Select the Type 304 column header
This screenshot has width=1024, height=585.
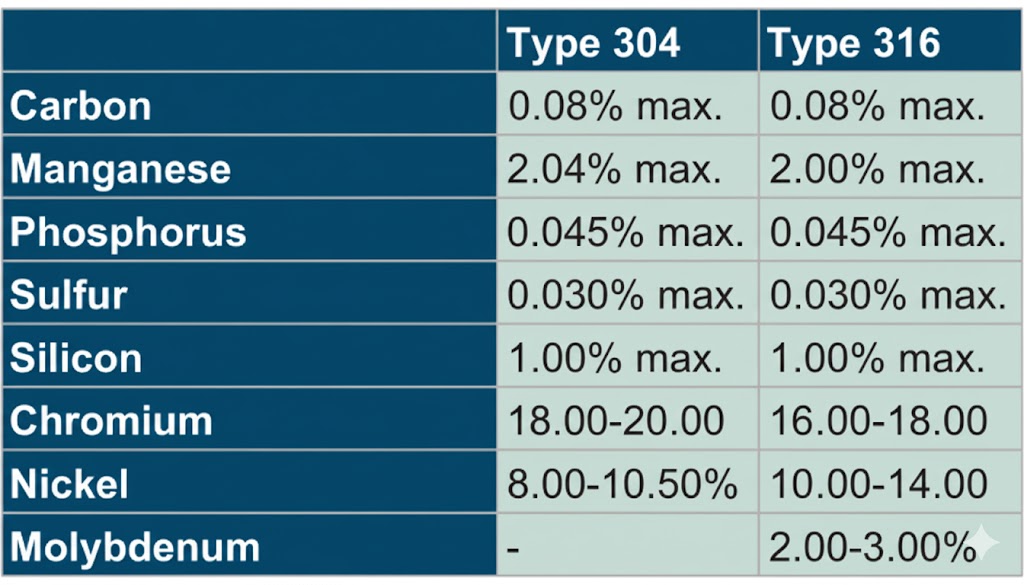[x=594, y=43]
